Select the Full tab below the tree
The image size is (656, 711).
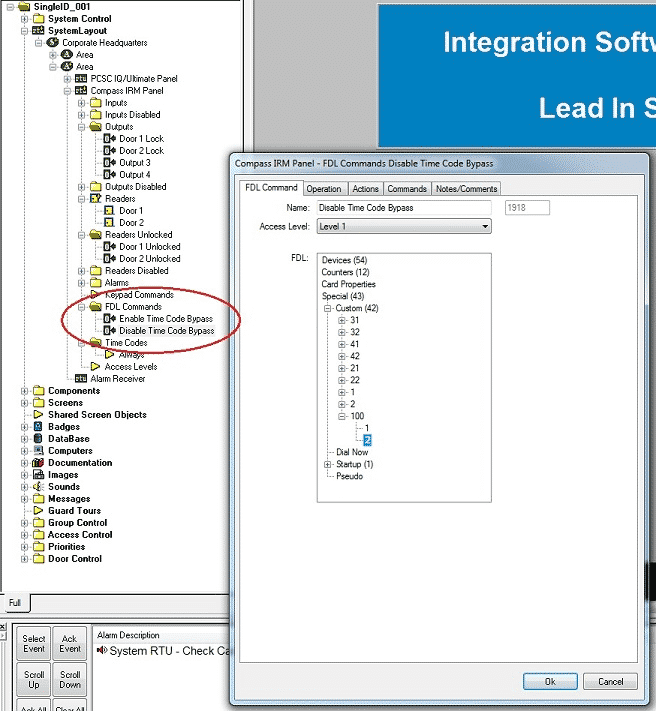tap(15, 603)
